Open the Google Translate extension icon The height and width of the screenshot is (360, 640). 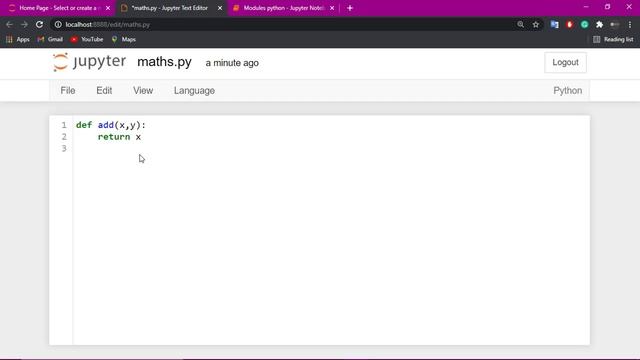click(554, 24)
